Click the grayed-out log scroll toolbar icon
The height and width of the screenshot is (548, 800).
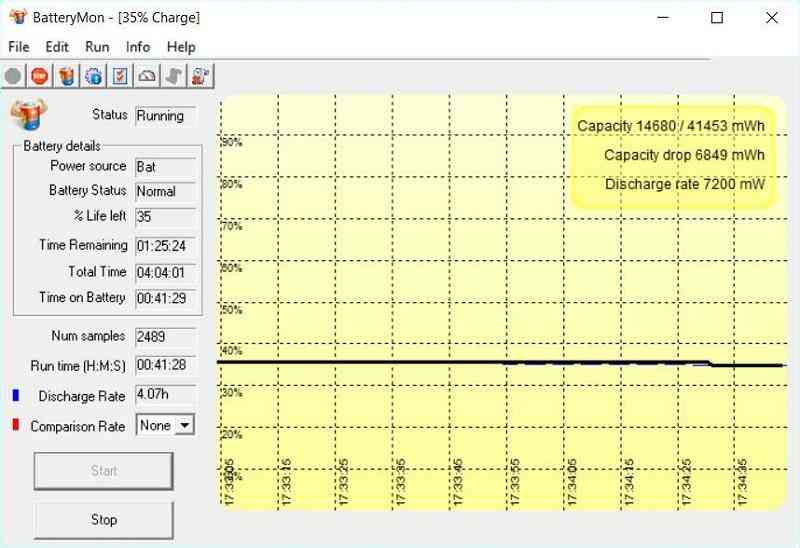pyautogui.click(x=174, y=77)
